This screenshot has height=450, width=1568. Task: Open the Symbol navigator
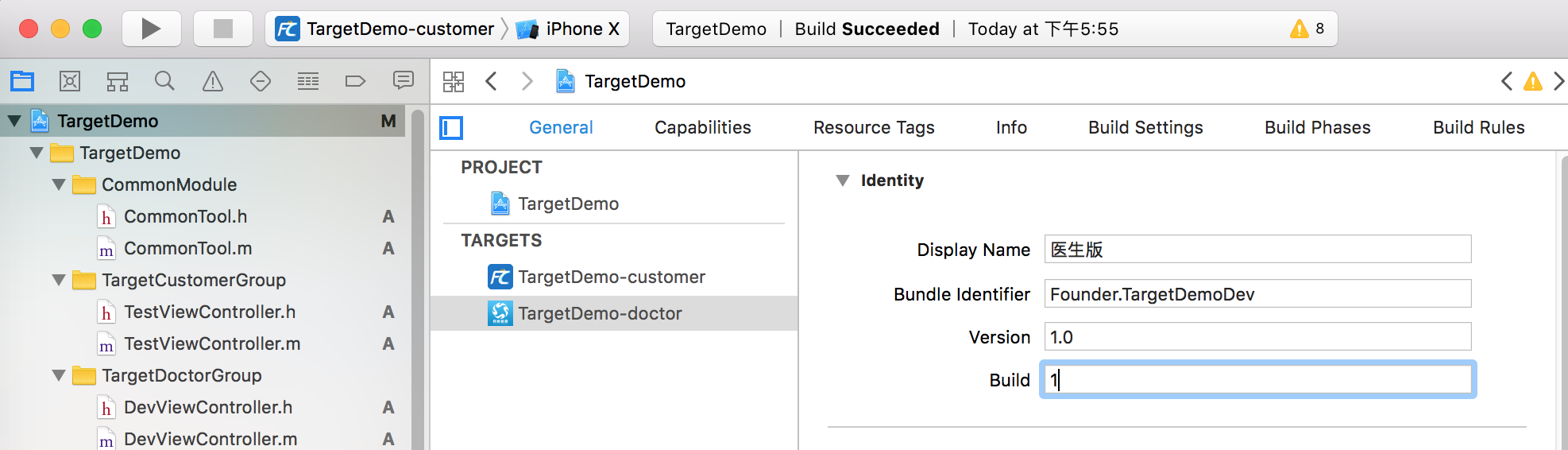(118, 80)
